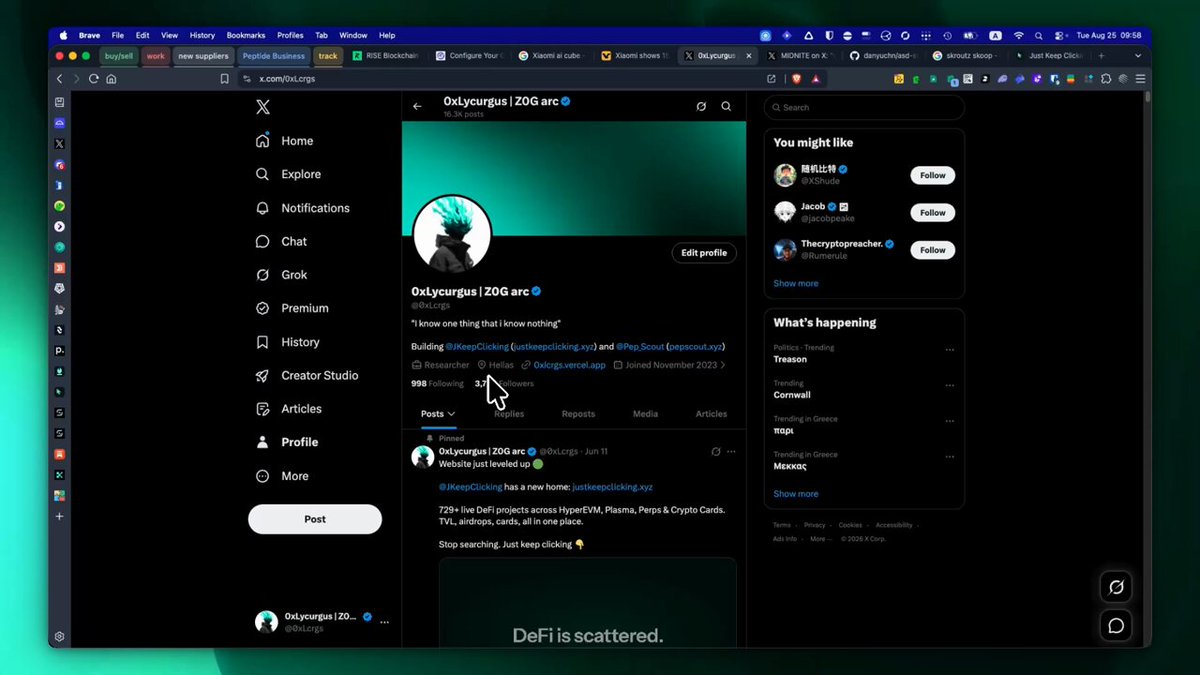Image resolution: width=1200 pixels, height=675 pixels.
Task: Click Brave Shields icon in address bar
Action: tap(797, 78)
